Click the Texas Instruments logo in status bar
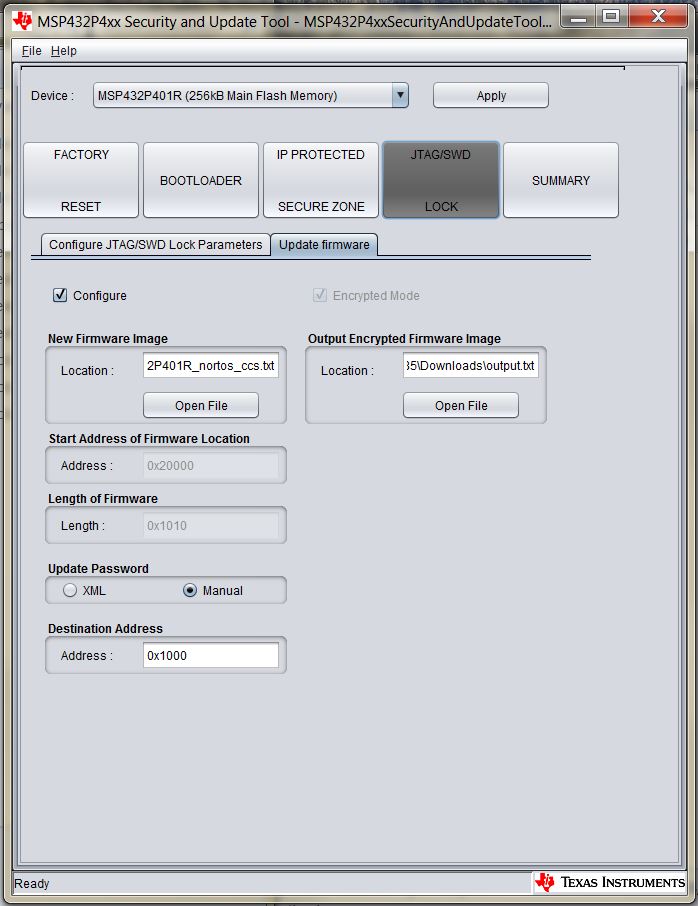The image size is (698, 906). pyautogui.click(x=610, y=882)
